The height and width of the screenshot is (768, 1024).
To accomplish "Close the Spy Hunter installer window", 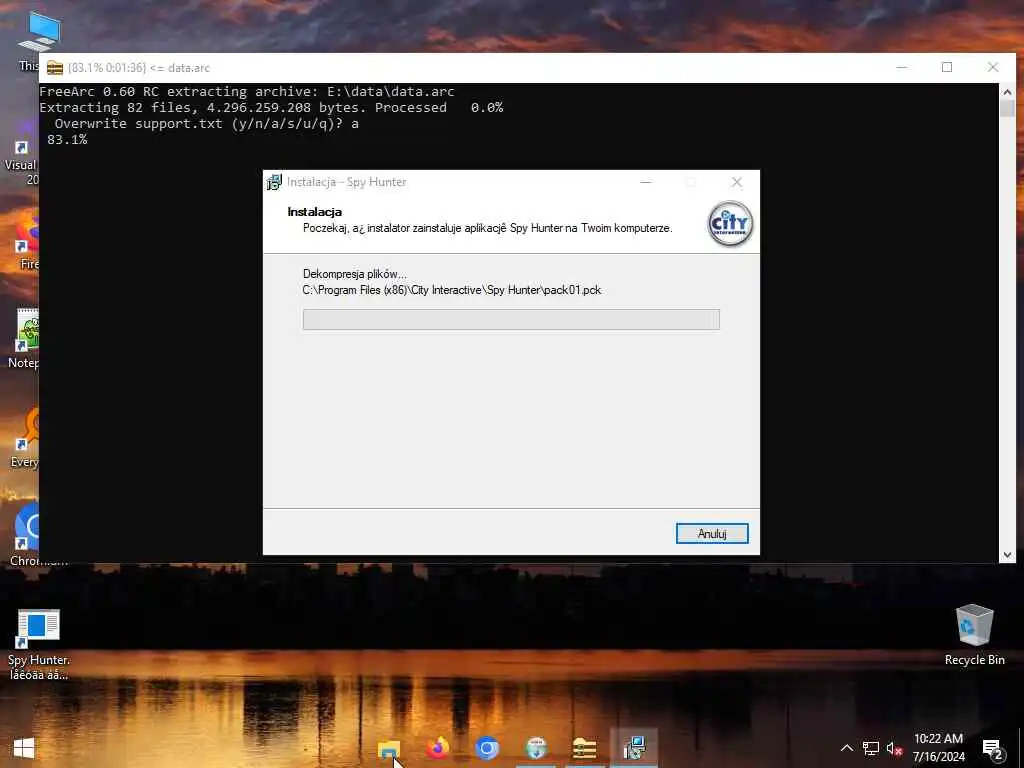I will point(737,182).
